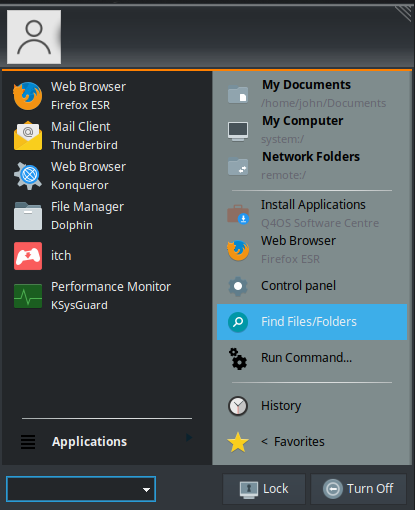Viewport: 415px width, 510px height.
Task: Click the 'Q4OS Software Centre' subtitle
Action: click(x=320, y=223)
